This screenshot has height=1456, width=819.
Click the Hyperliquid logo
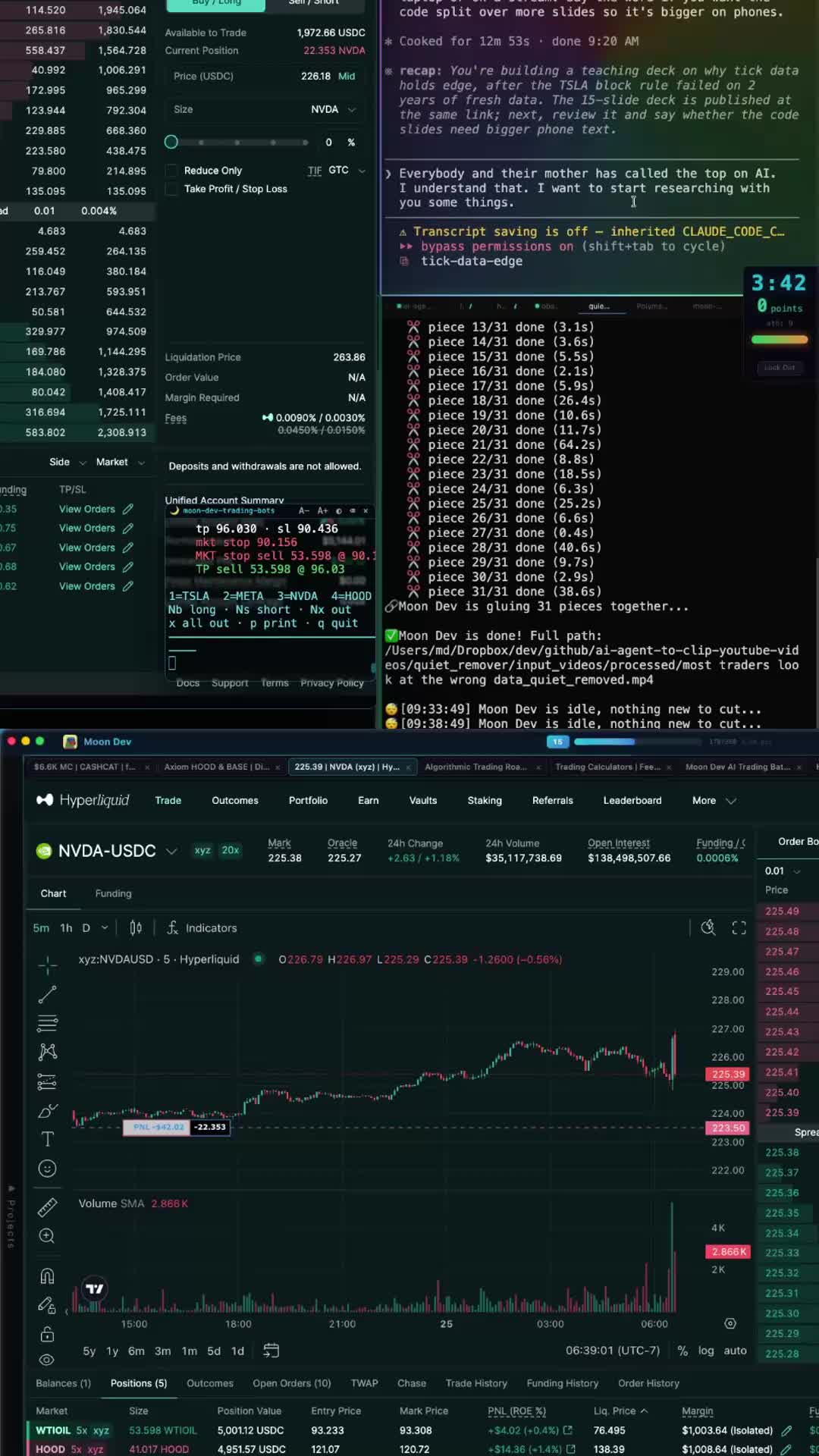[x=83, y=800]
